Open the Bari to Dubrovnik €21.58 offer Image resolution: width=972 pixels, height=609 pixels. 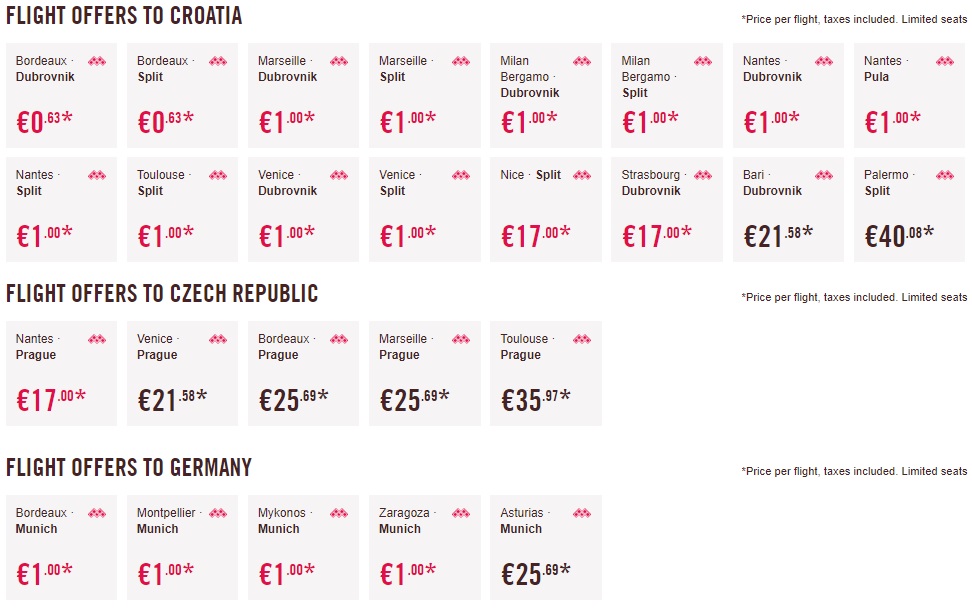(788, 209)
